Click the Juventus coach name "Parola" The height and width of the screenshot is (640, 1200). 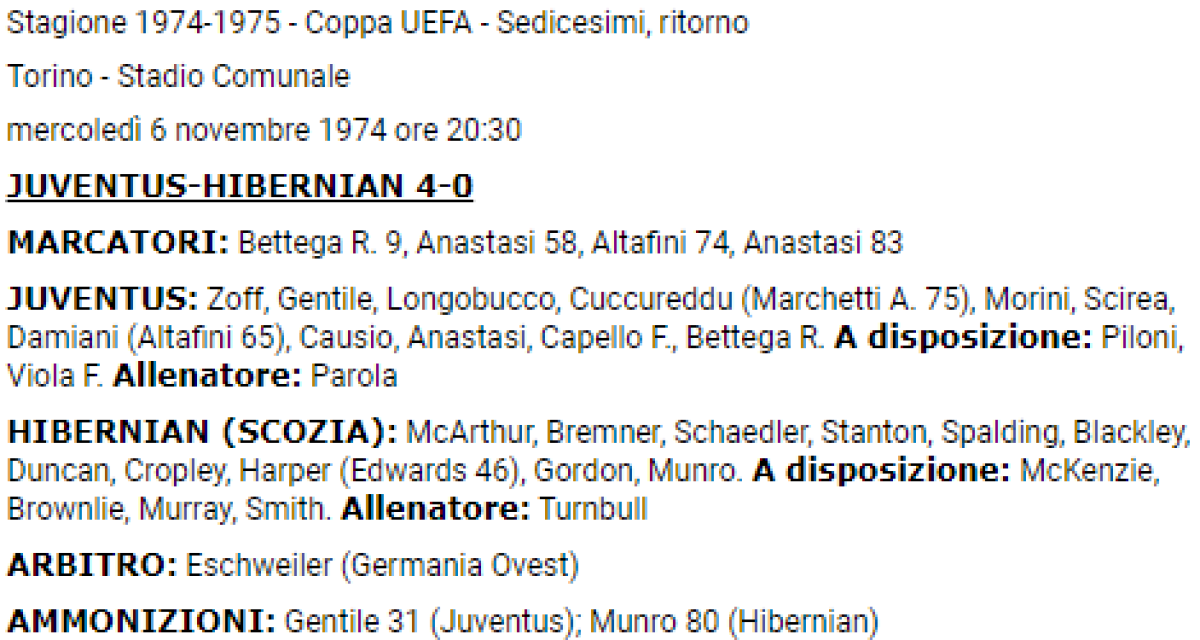[354, 376]
